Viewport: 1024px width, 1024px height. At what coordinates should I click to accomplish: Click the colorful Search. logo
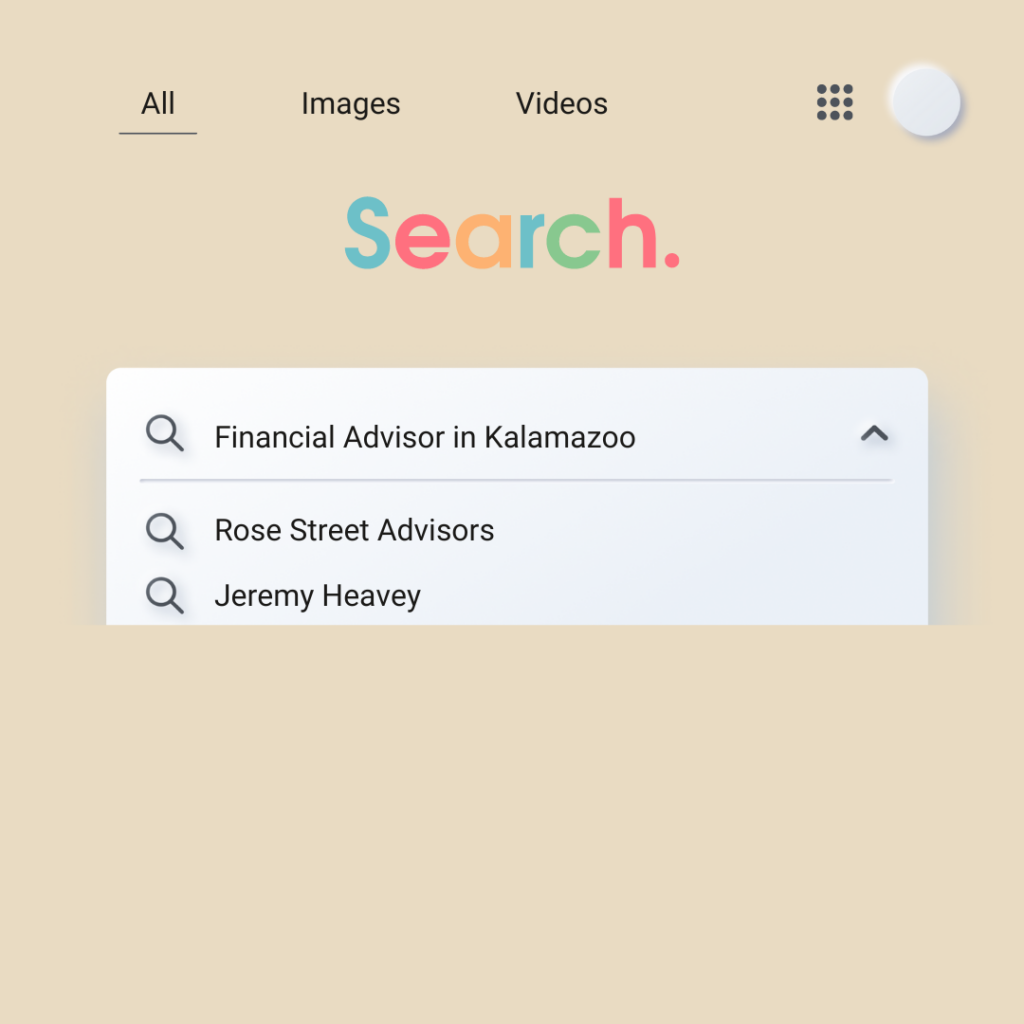point(512,233)
